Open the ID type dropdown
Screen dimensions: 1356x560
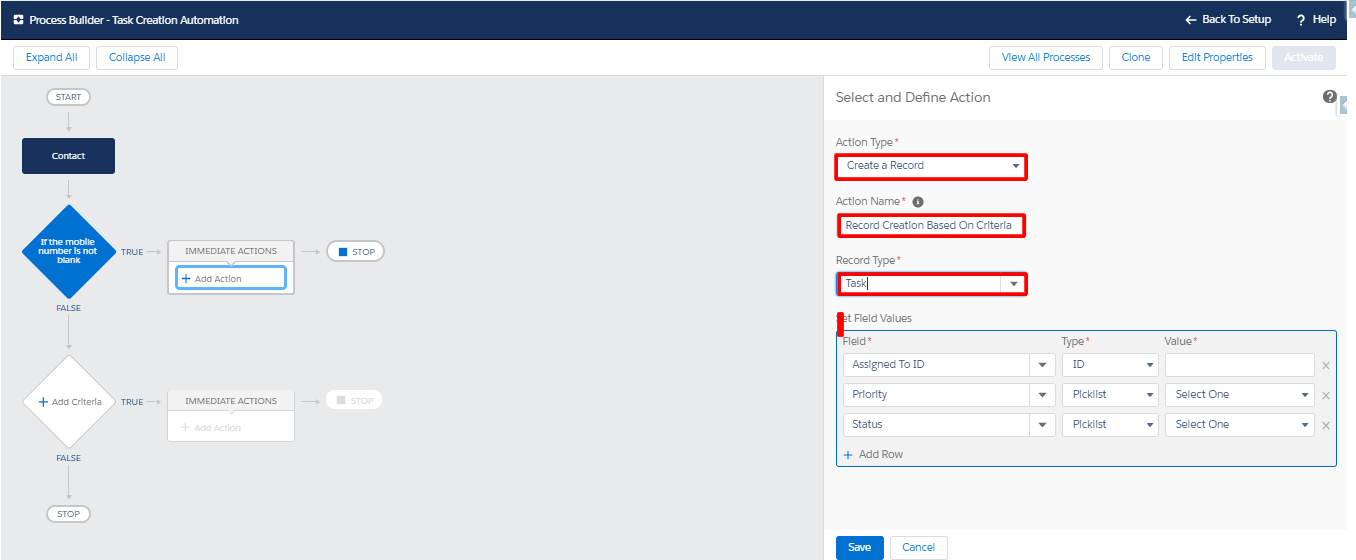(1110, 365)
